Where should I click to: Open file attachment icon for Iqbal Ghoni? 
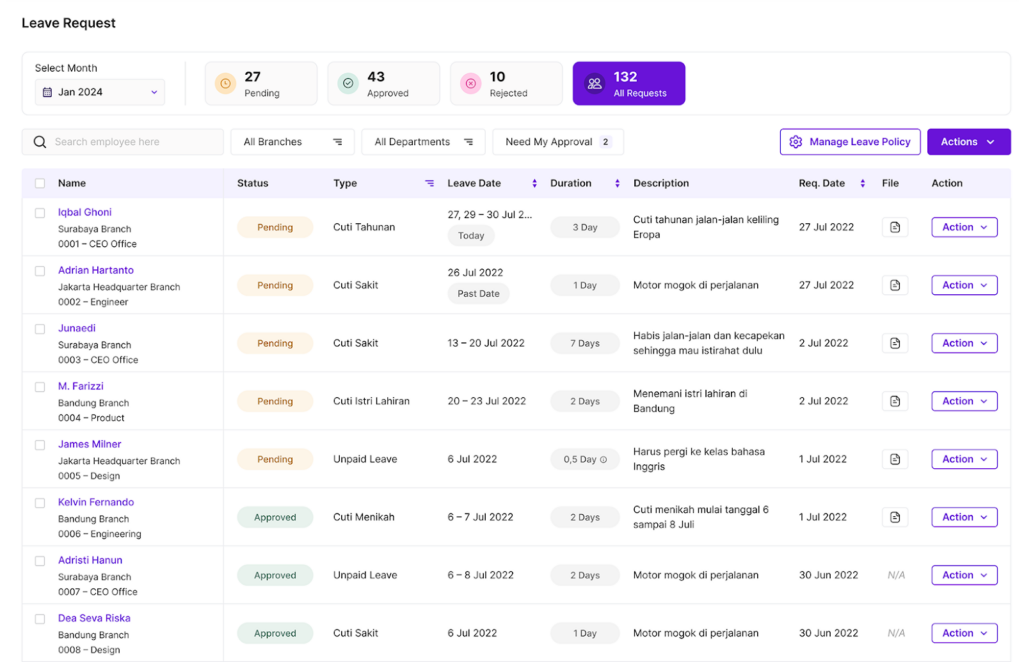(x=894, y=227)
